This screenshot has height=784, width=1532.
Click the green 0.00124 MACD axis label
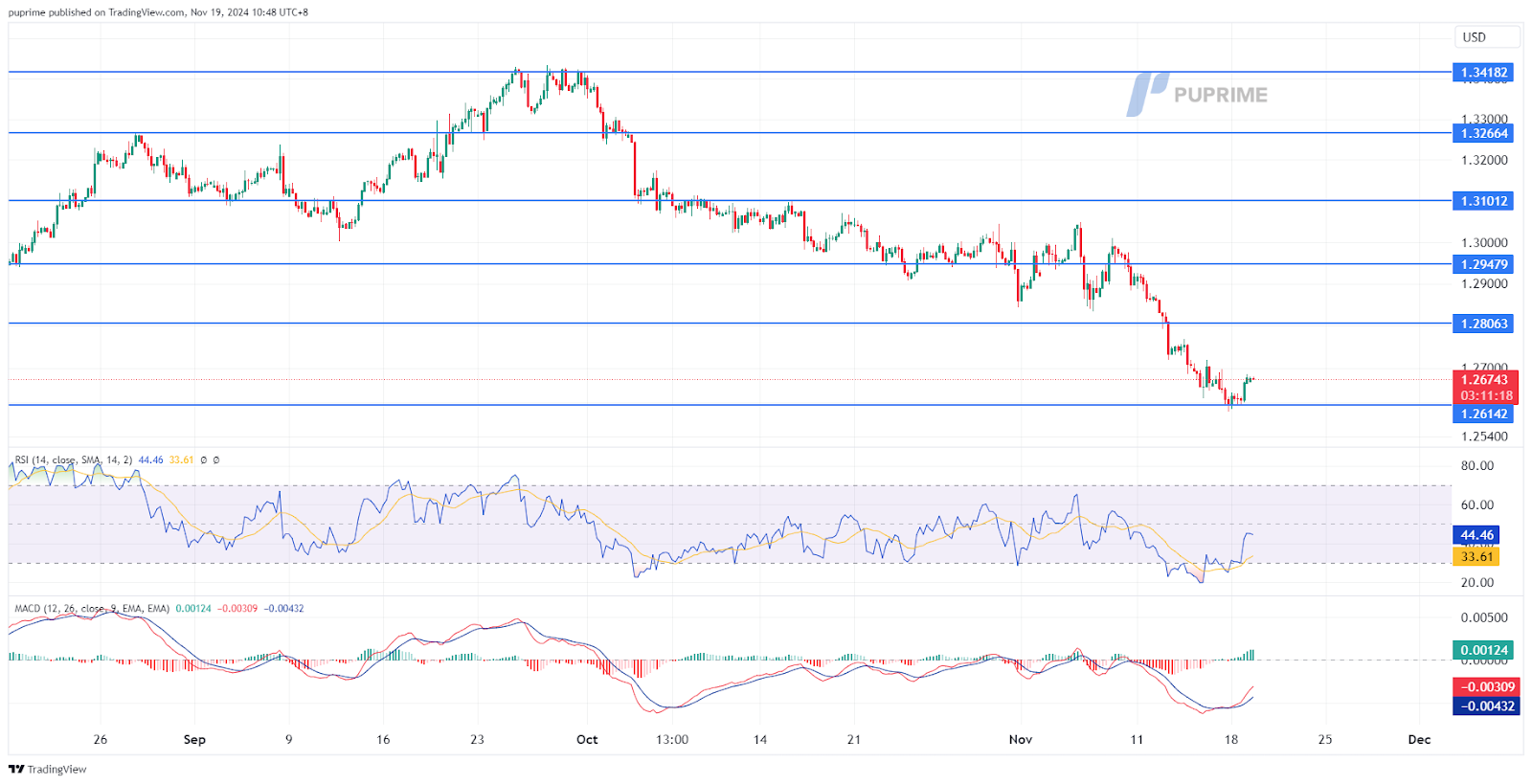coord(1483,650)
